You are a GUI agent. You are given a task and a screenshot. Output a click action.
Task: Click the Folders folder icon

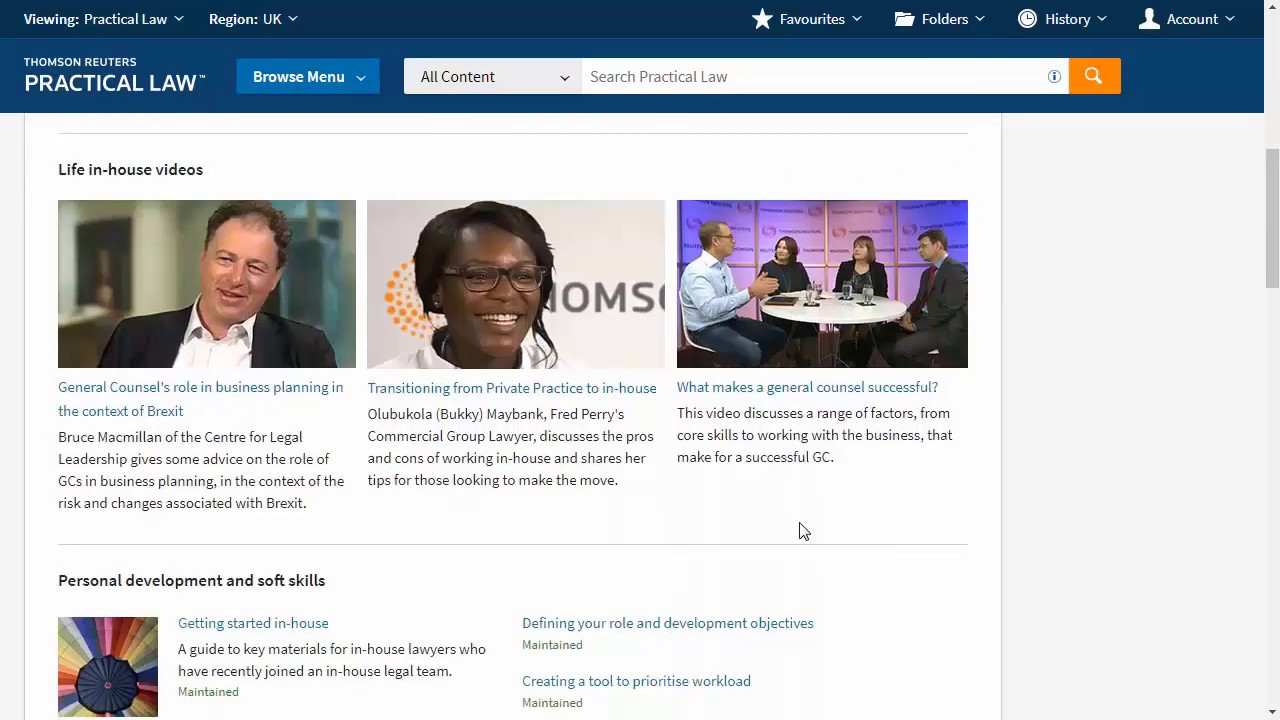point(905,19)
